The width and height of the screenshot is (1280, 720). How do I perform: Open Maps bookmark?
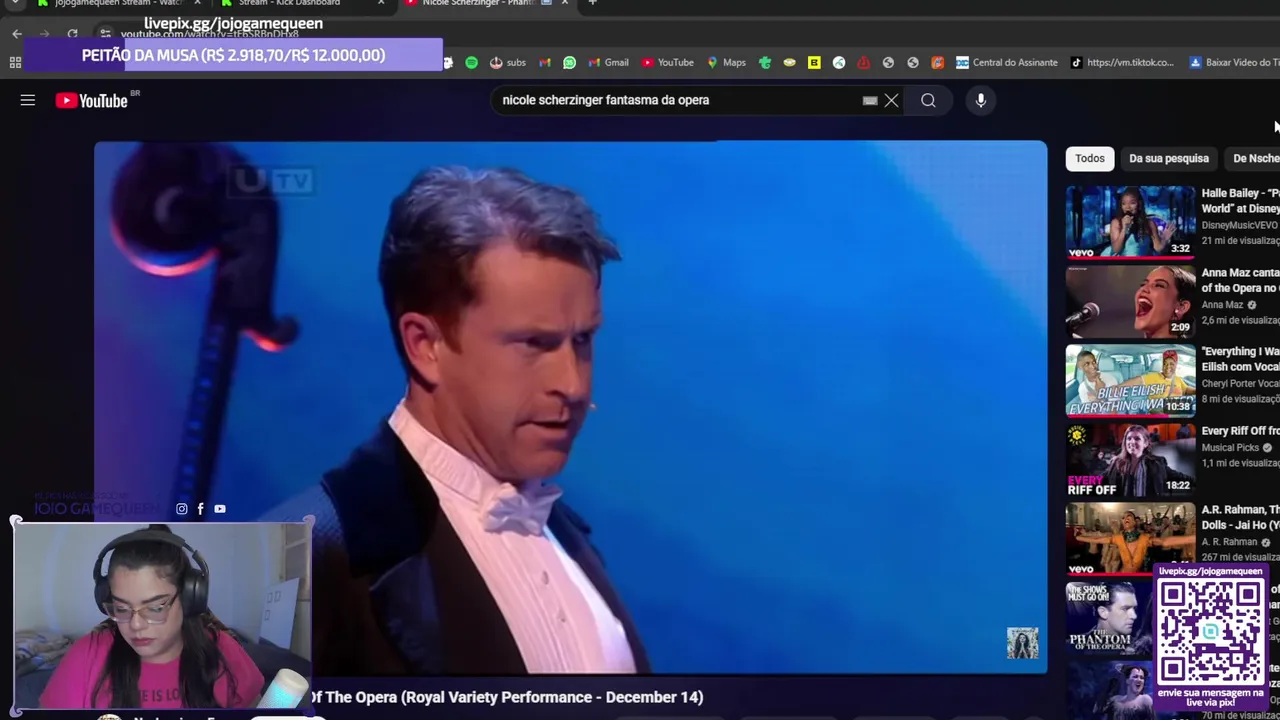[x=726, y=62]
